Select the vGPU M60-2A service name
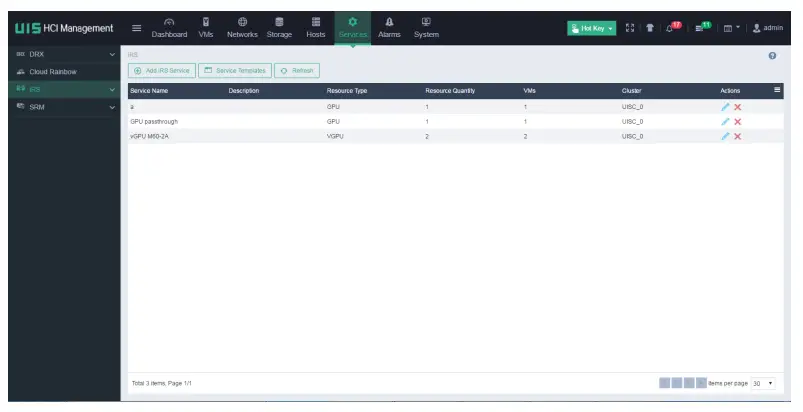 149,137
